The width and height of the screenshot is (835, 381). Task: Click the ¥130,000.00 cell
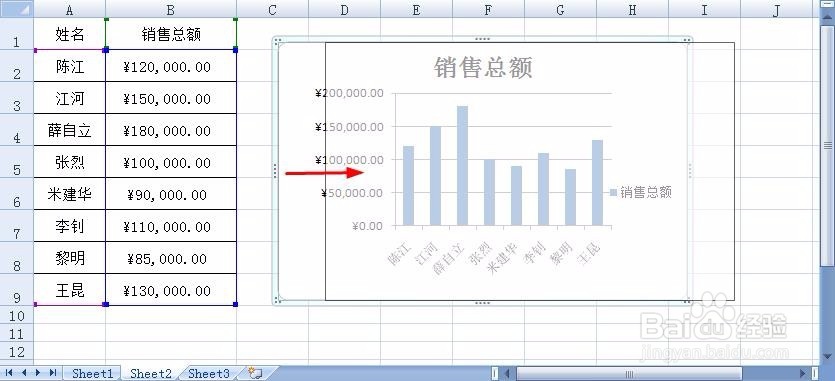coord(171,290)
